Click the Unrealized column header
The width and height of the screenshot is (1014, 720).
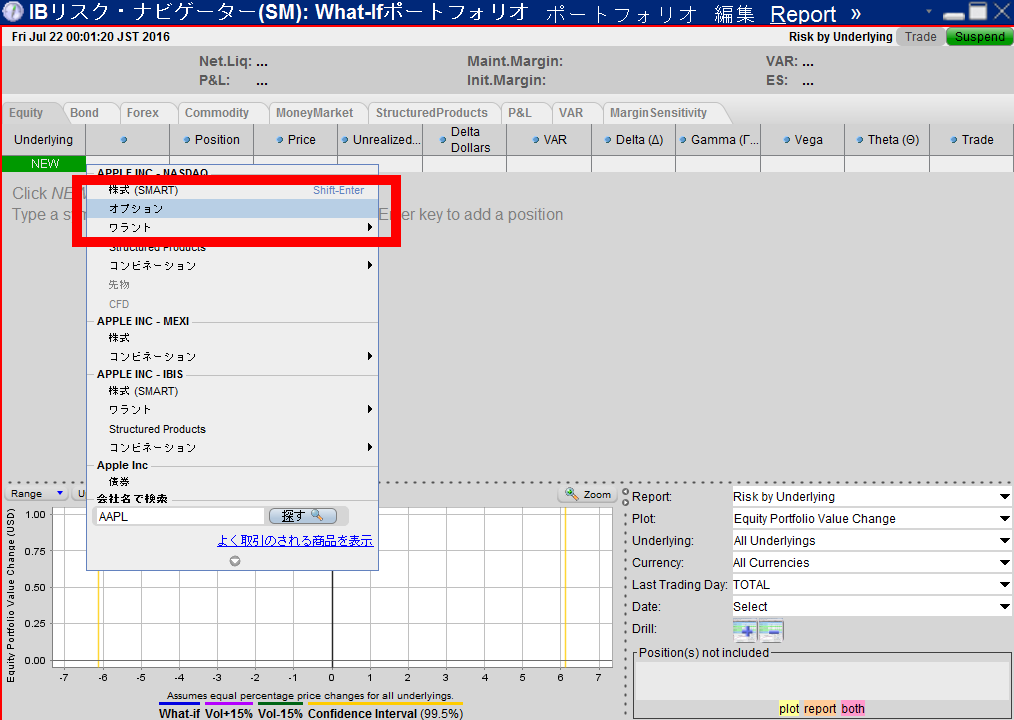[x=380, y=140]
